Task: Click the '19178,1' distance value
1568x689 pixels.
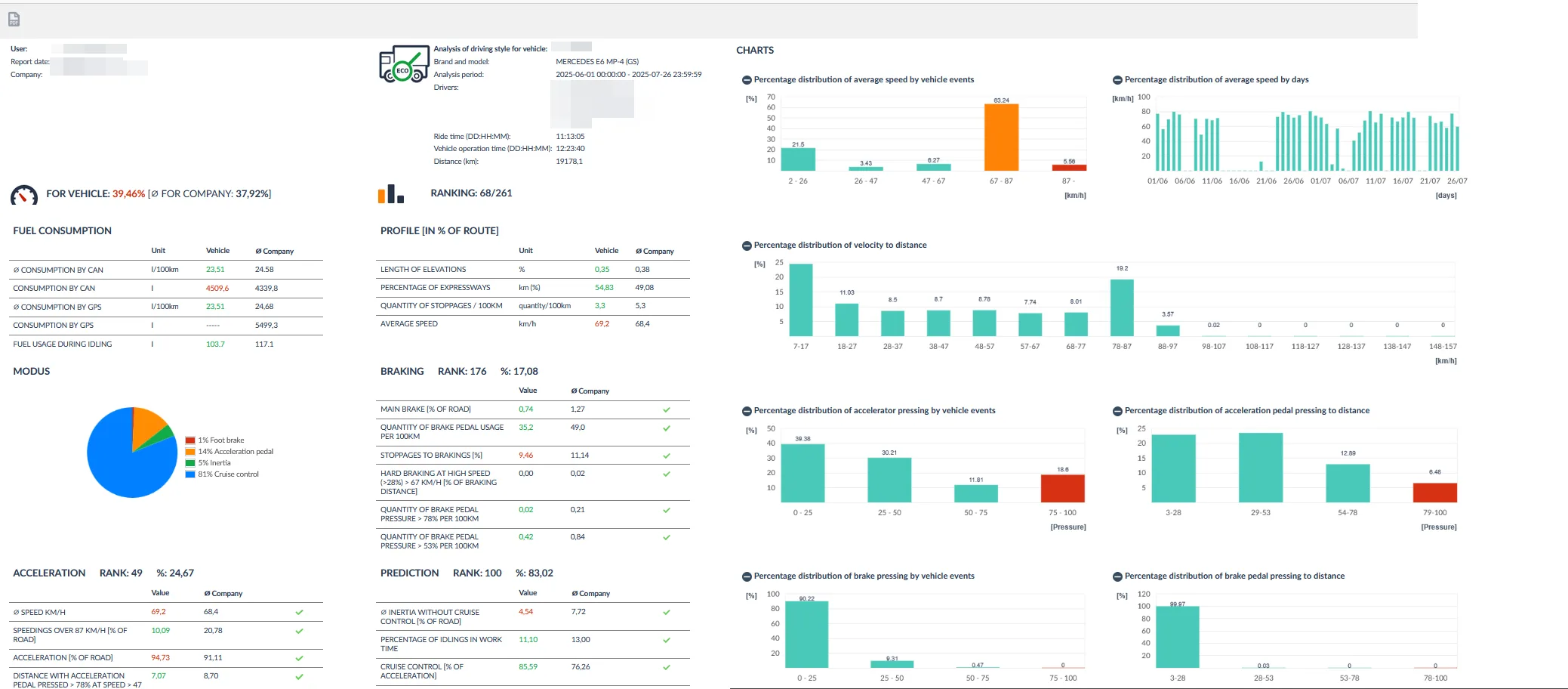Action: (x=569, y=162)
